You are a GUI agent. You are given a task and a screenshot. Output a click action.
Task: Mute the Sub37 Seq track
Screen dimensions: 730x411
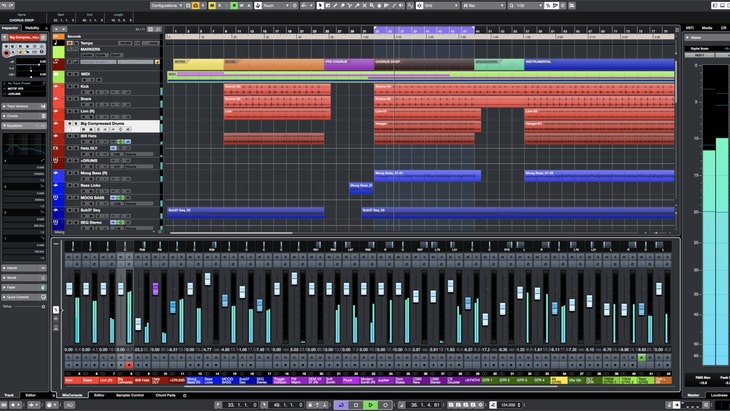coord(70,210)
